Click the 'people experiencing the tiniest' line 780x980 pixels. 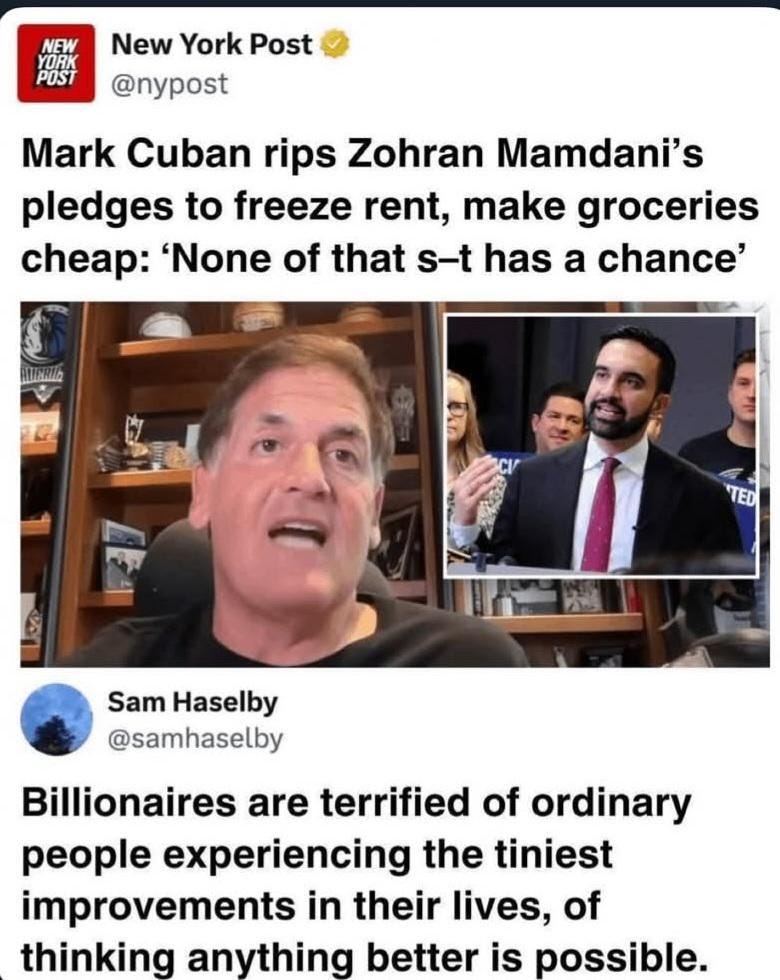(x=317, y=854)
